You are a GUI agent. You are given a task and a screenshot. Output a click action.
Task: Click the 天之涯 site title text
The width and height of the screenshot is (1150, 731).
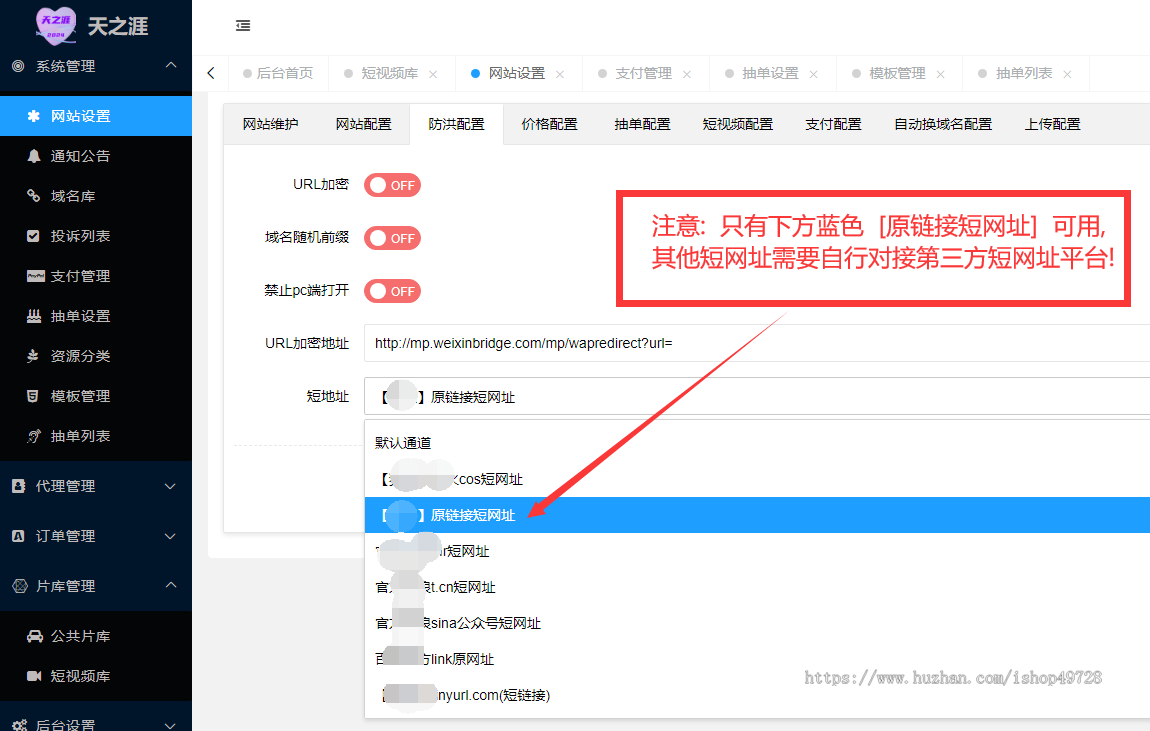[118, 26]
